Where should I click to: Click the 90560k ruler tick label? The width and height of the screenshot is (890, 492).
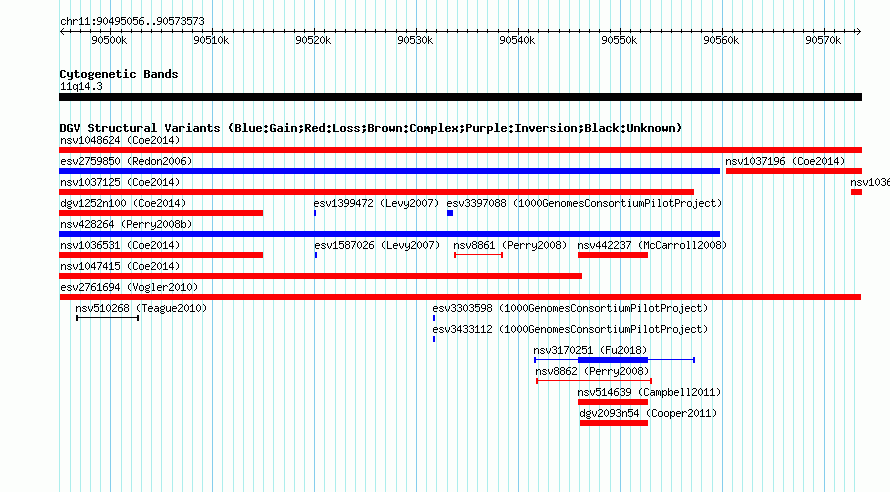721,40
